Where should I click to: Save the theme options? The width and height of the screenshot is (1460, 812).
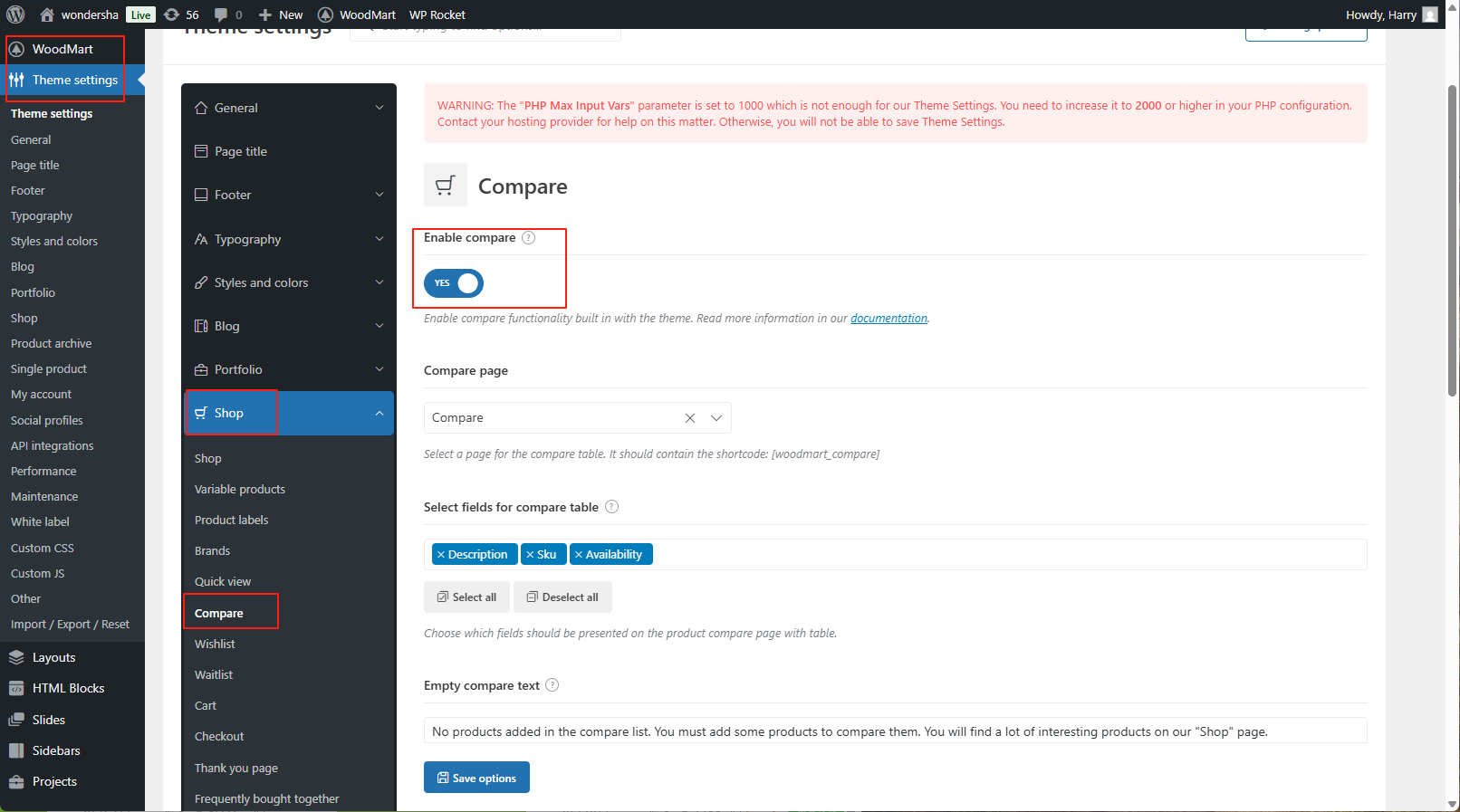[x=476, y=778]
